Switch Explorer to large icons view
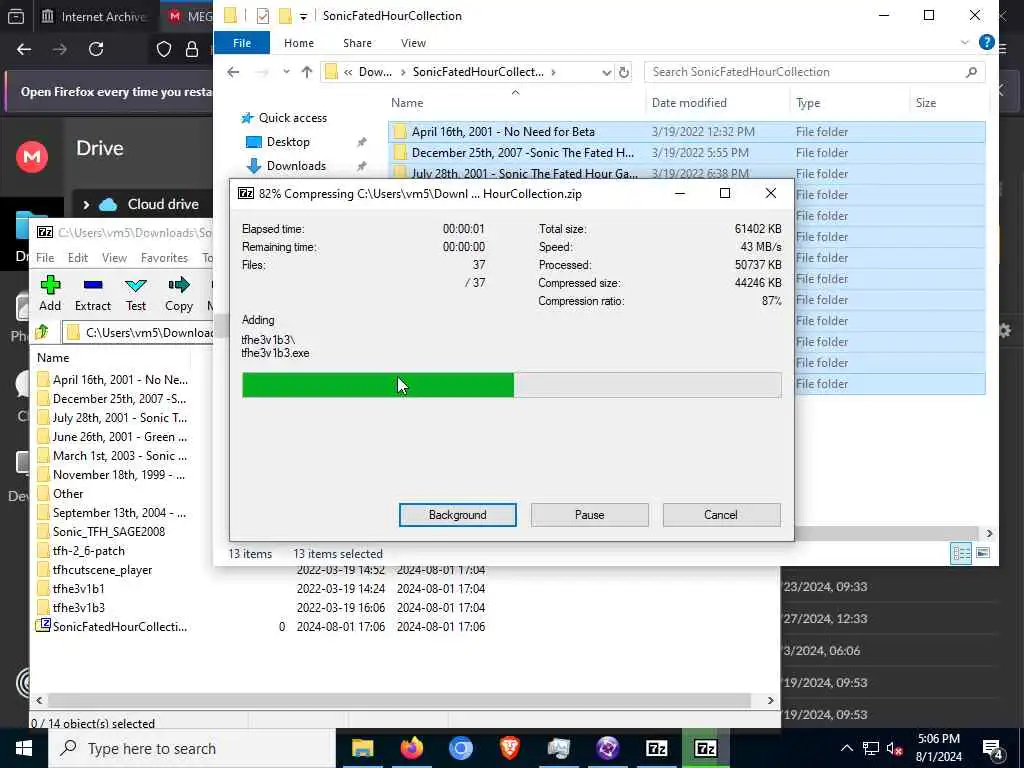Image resolution: width=1024 pixels, height=768 pixels. (x=983, y=553)
